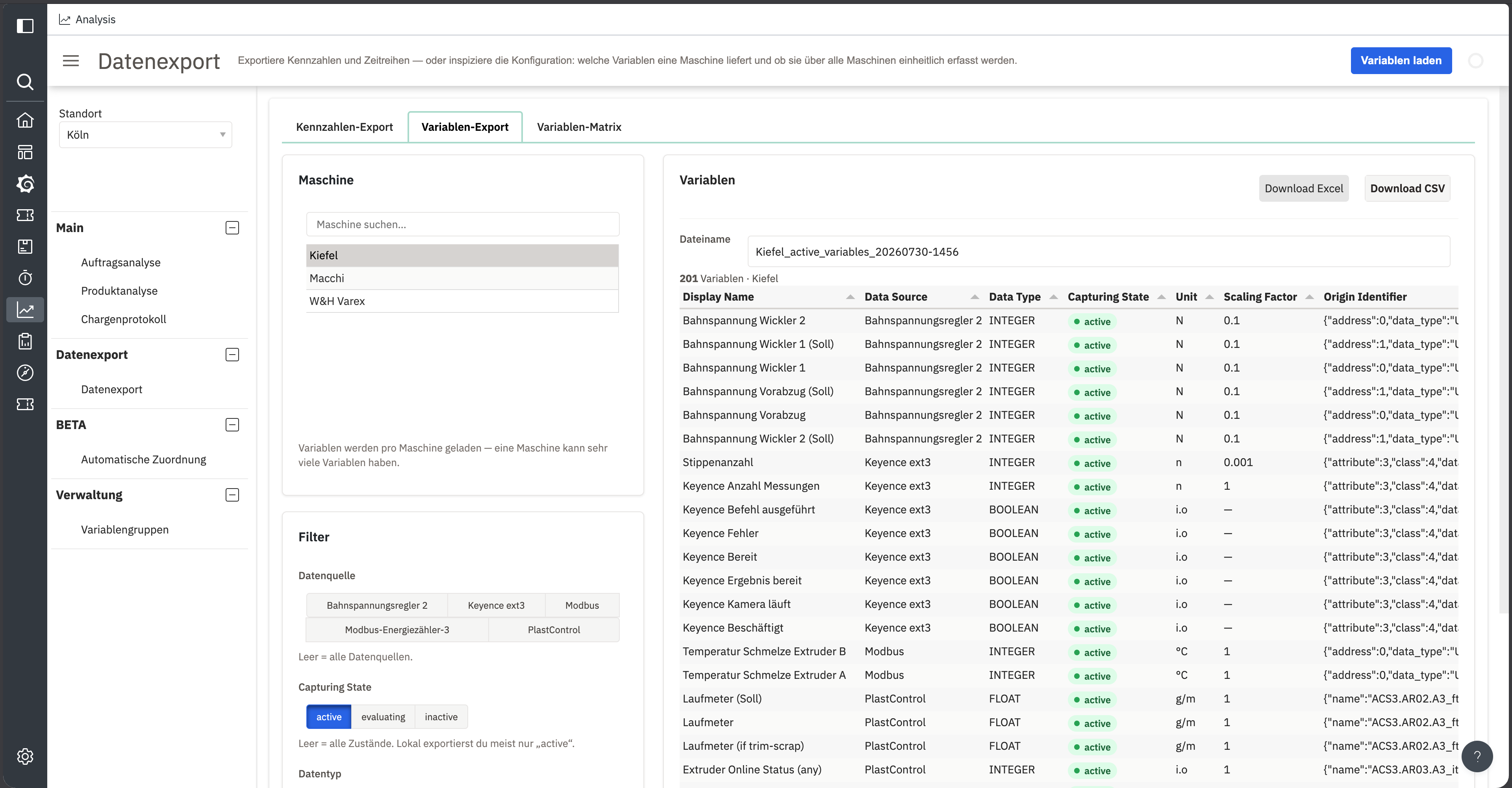Click Extruder Online Status (any) row
1512x788 pixels.
pyautogui.click(x=1069, y=770)
